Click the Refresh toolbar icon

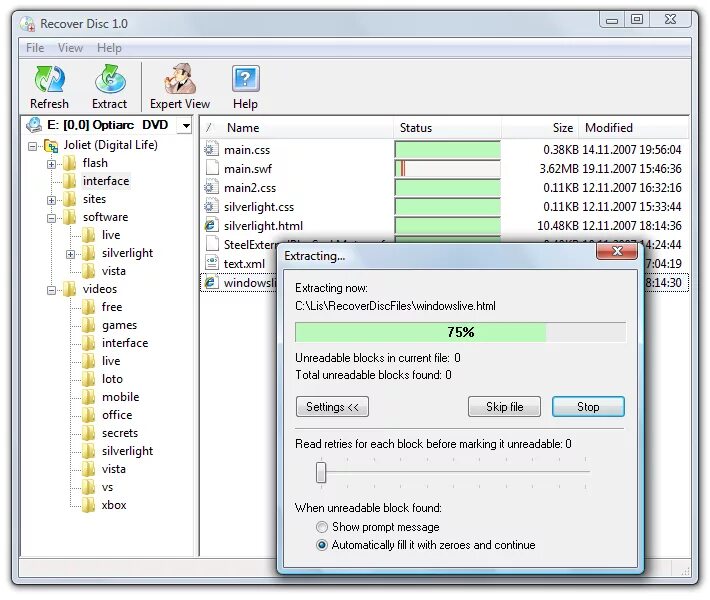(x=49, y=79)
